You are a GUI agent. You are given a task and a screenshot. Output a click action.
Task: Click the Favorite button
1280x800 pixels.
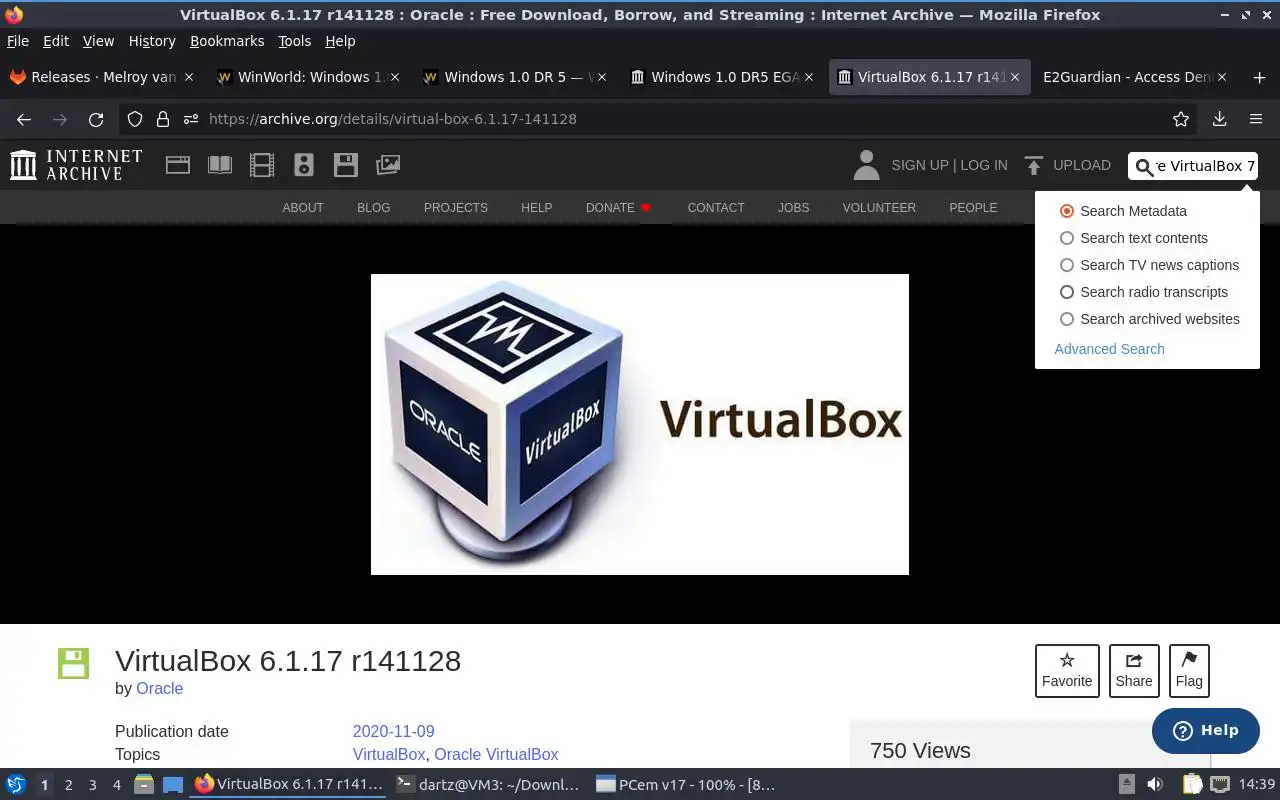coord(1067,670)
